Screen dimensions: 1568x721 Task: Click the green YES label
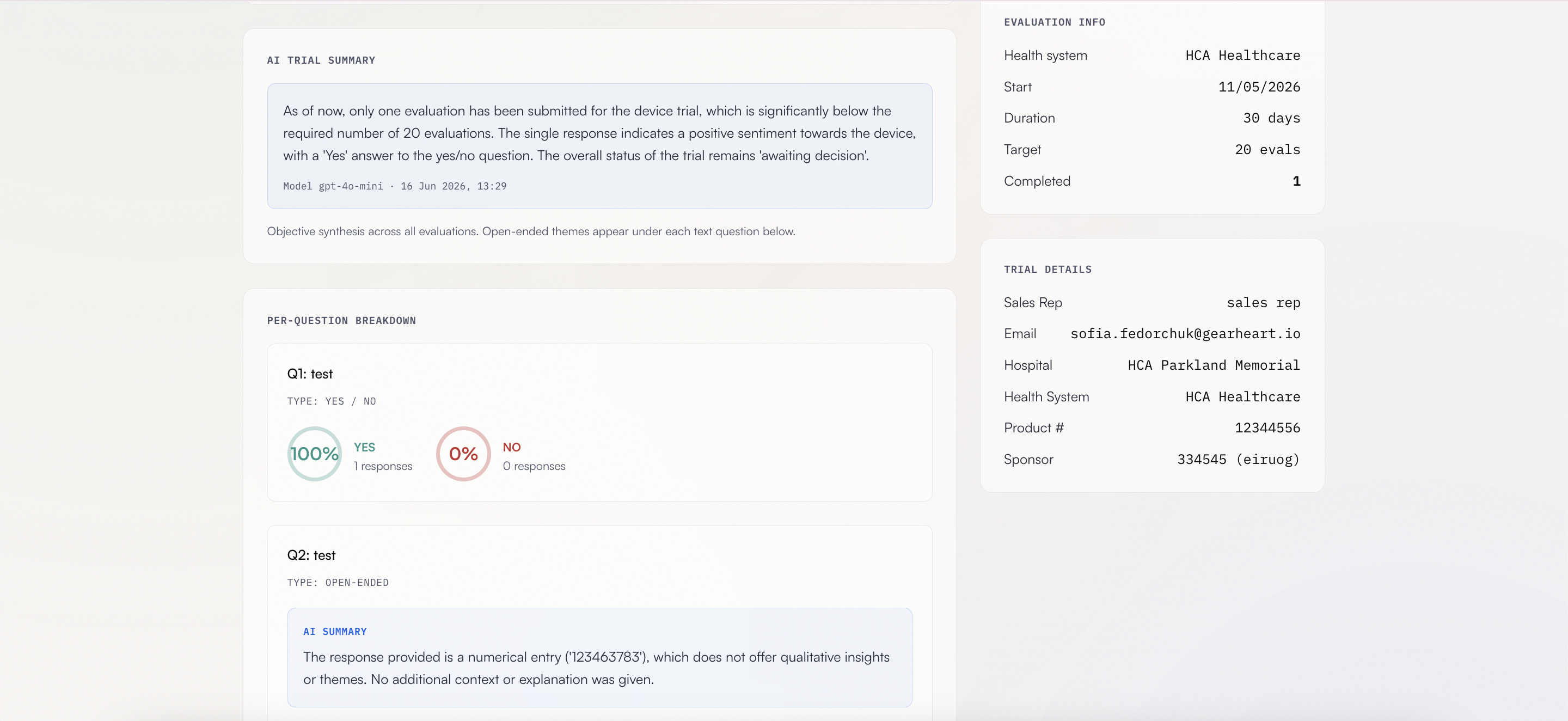(364, 447)
